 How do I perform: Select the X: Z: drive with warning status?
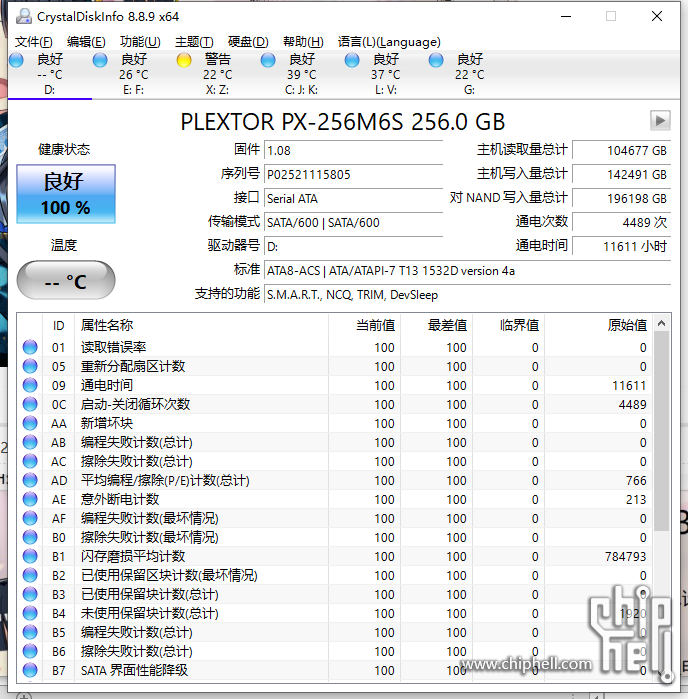click(x=217, y=74)
